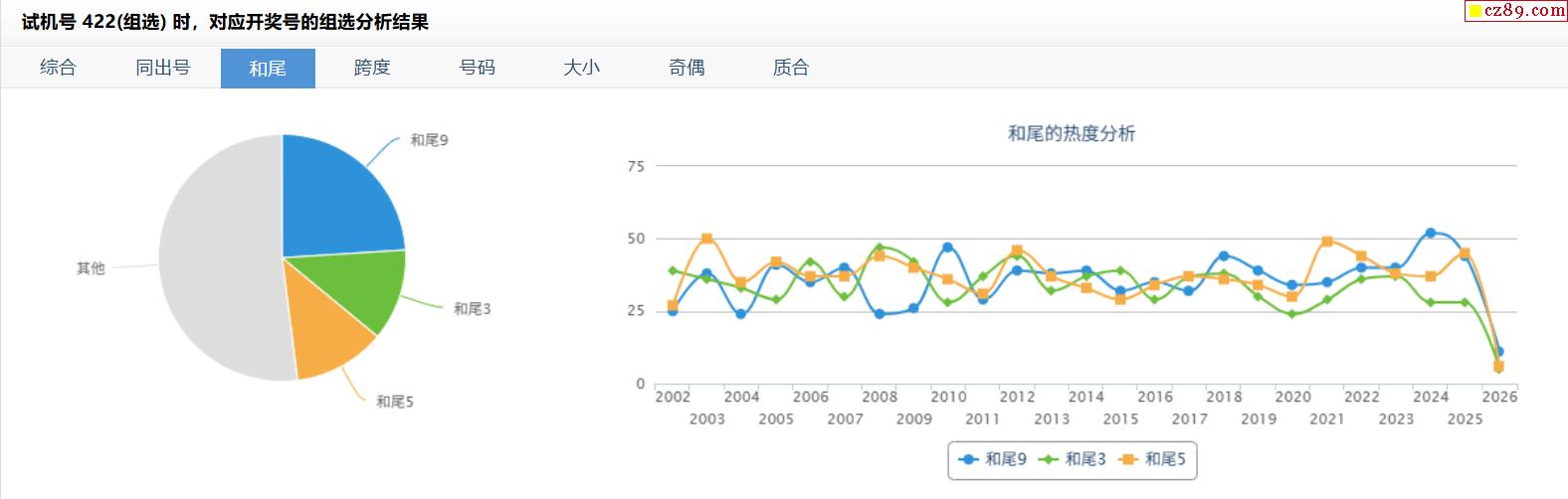Screen dimensions: 1568x499
Task: Toggle 和尾3 series in chart legend
Action: tap(1073, 459)
